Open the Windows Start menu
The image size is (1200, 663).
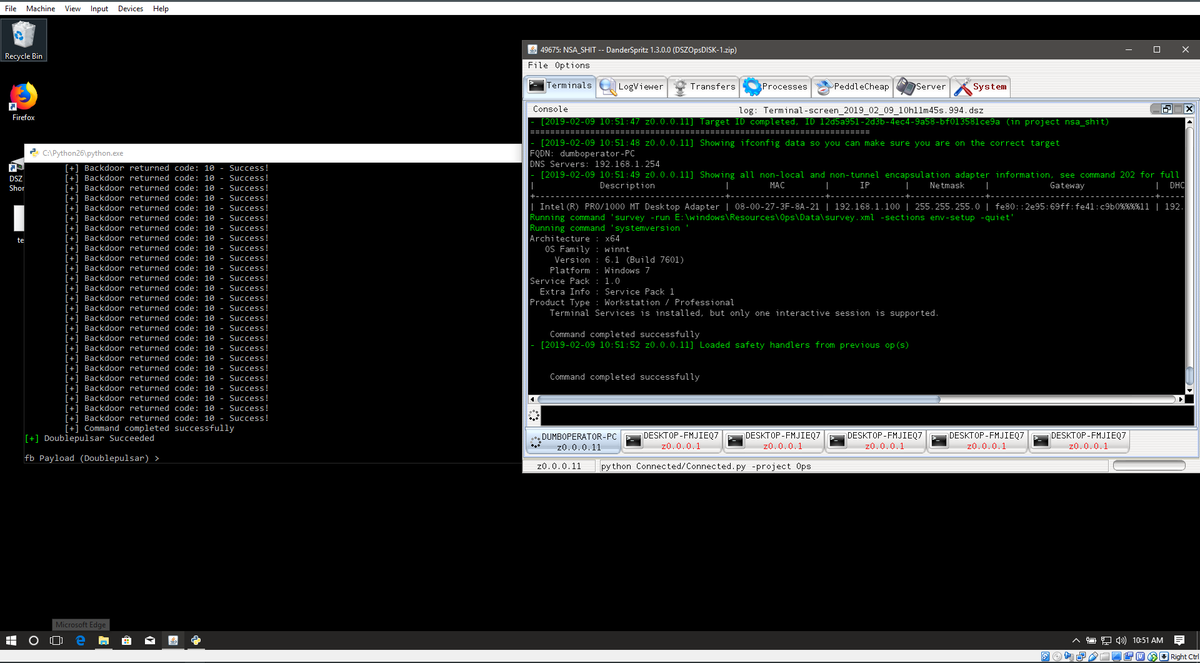pos(11,640)
